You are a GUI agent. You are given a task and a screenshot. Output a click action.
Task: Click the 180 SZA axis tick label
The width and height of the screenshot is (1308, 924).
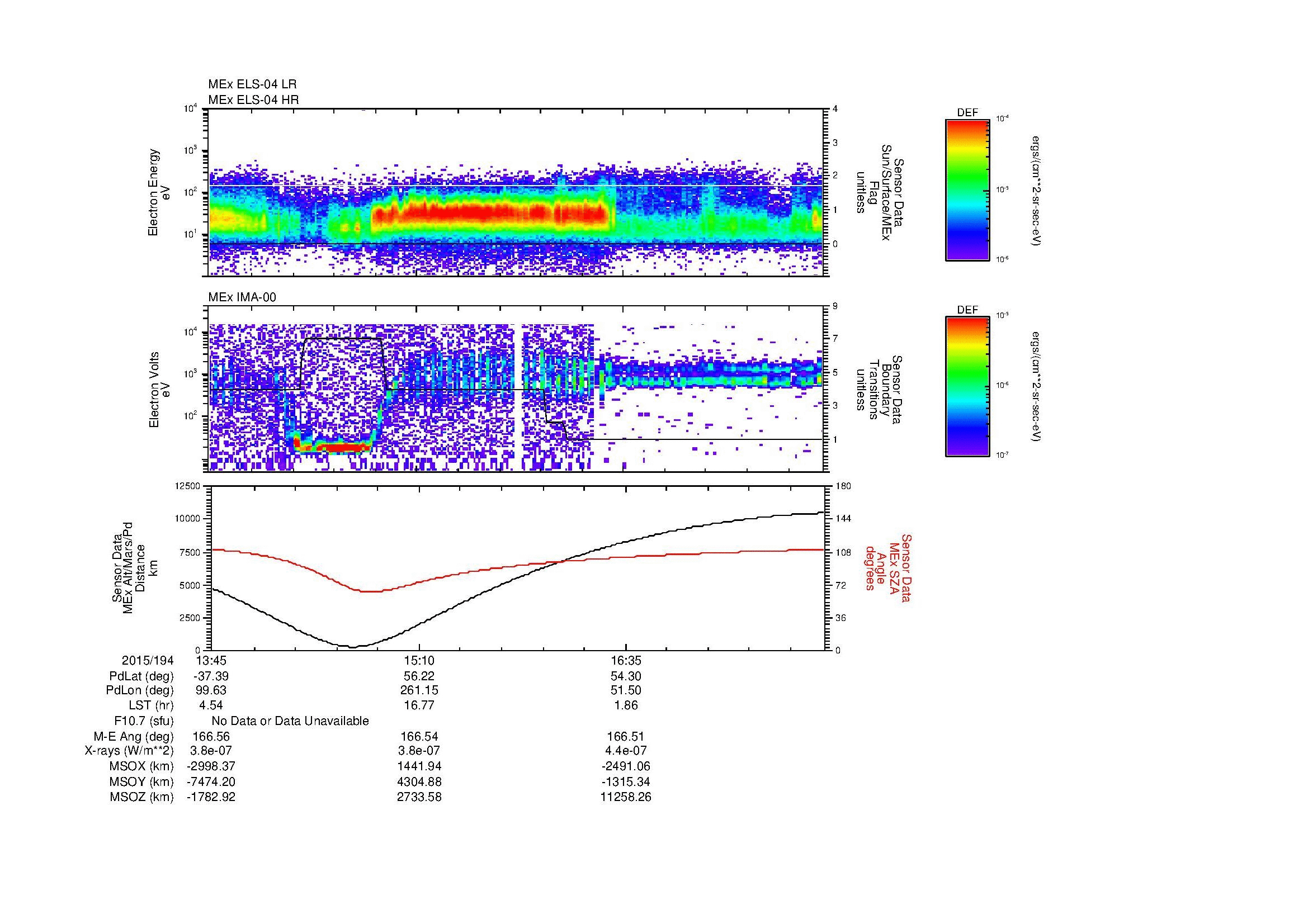pos(843,486)
